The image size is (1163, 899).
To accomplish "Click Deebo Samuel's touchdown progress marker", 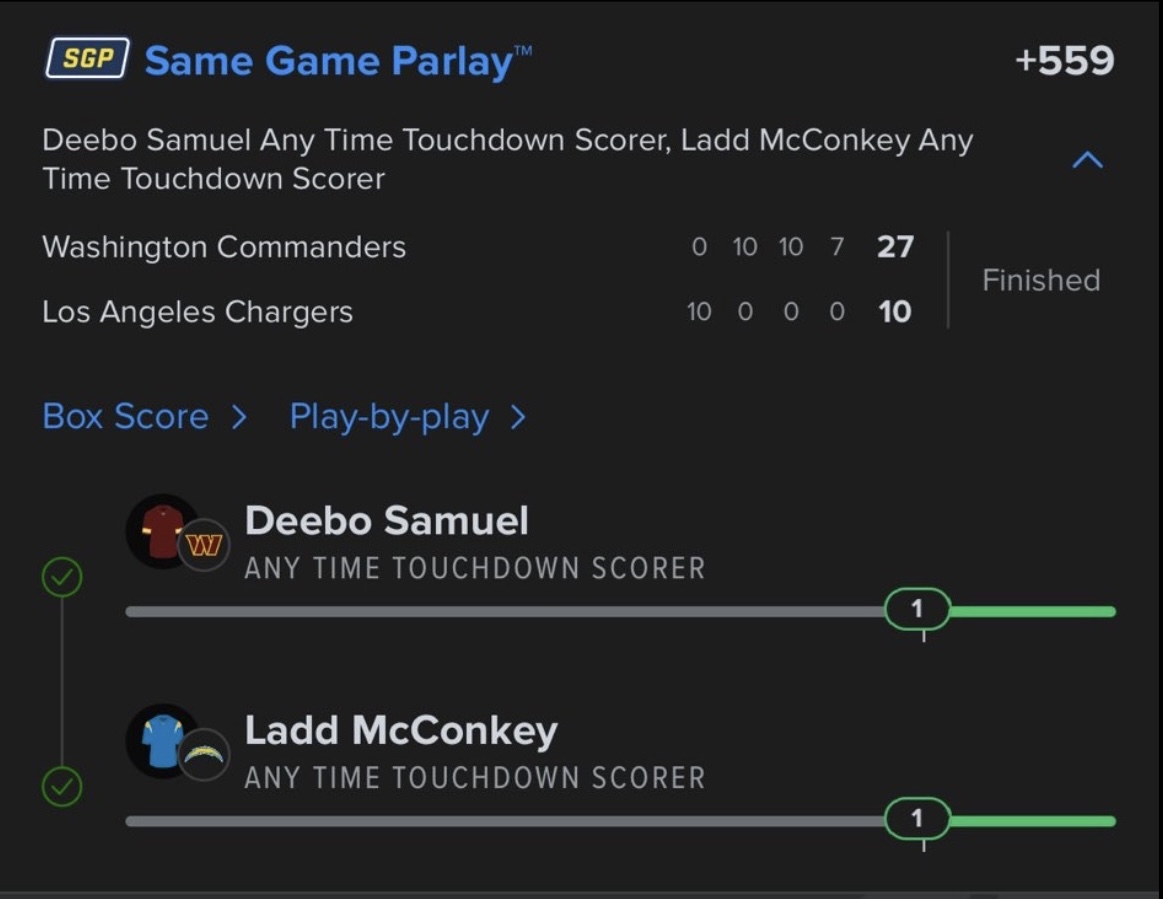I will point(917,609).
